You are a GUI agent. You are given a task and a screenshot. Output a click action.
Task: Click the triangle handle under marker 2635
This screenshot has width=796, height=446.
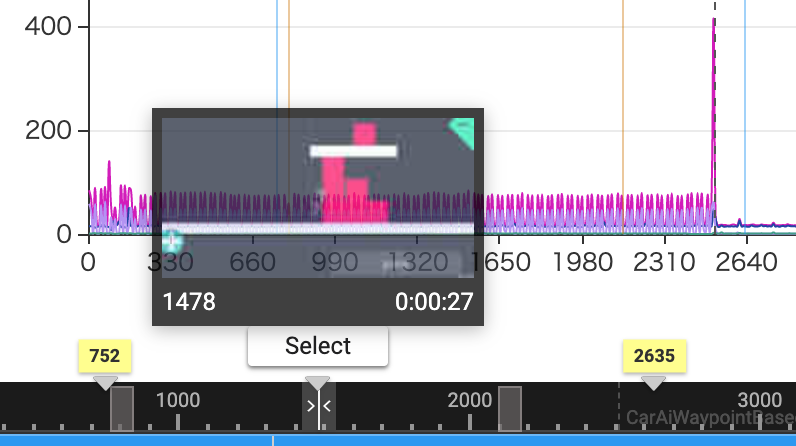(x=654, y=383)
